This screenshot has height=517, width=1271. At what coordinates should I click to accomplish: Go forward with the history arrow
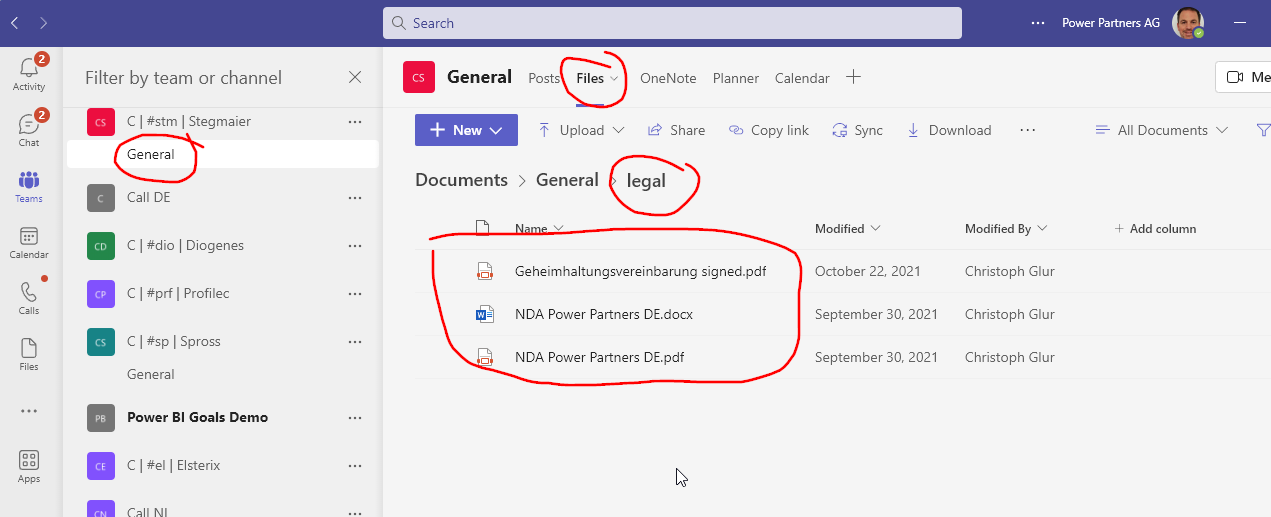44,22
